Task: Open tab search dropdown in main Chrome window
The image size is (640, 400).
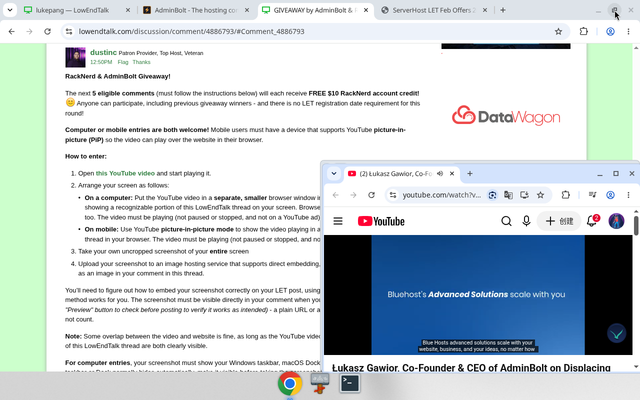Action: [10, 10]
